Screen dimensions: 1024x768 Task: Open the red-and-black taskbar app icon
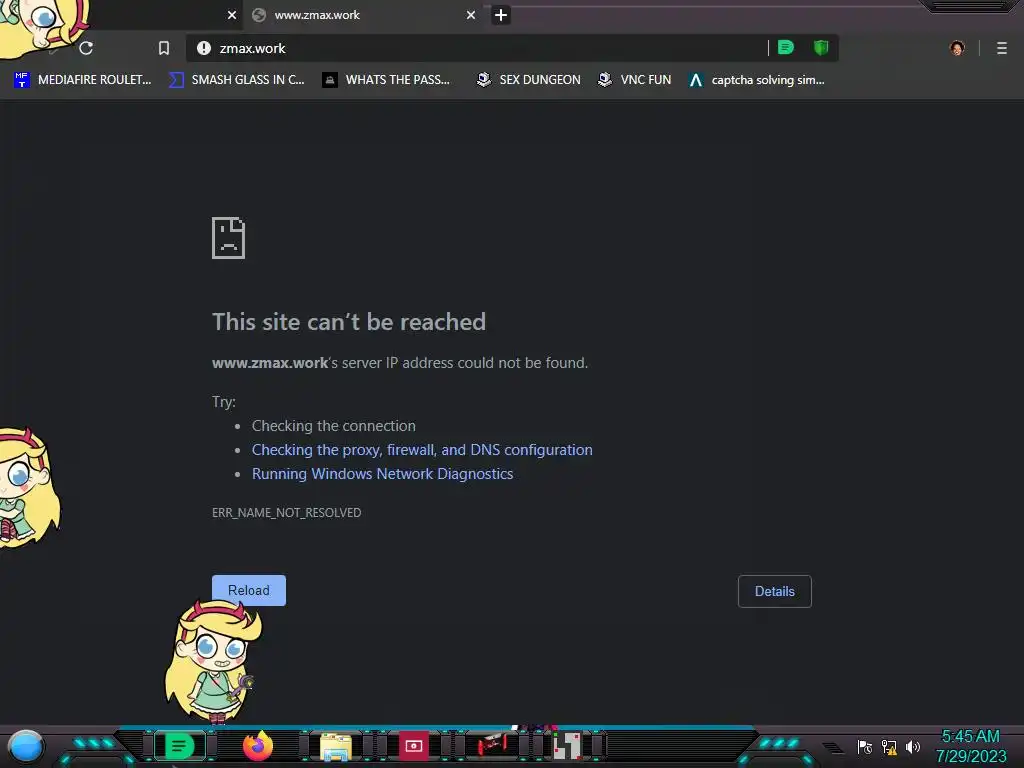pyautogui.click(x=492, y=745)
